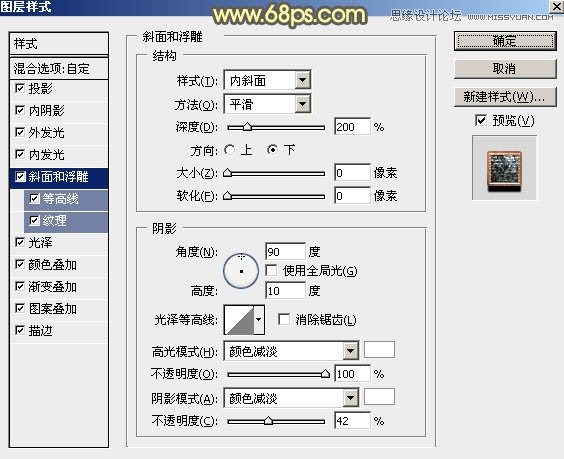Click the shadow opacity 42 field
This screenshot has height=459, width=564.
(352, 421)
